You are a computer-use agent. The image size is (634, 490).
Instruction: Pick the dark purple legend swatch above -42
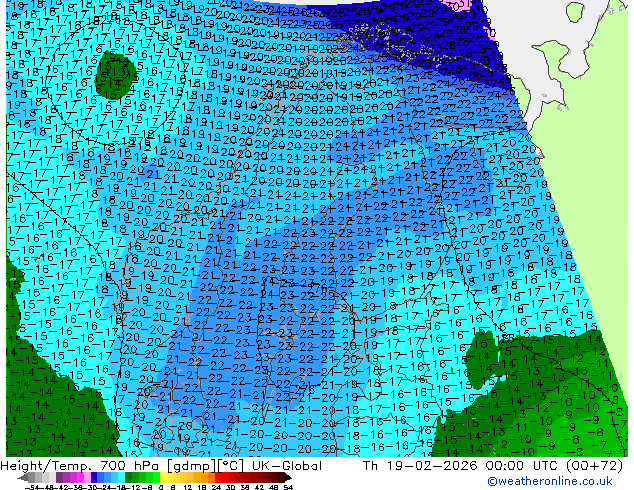[59, 478]
